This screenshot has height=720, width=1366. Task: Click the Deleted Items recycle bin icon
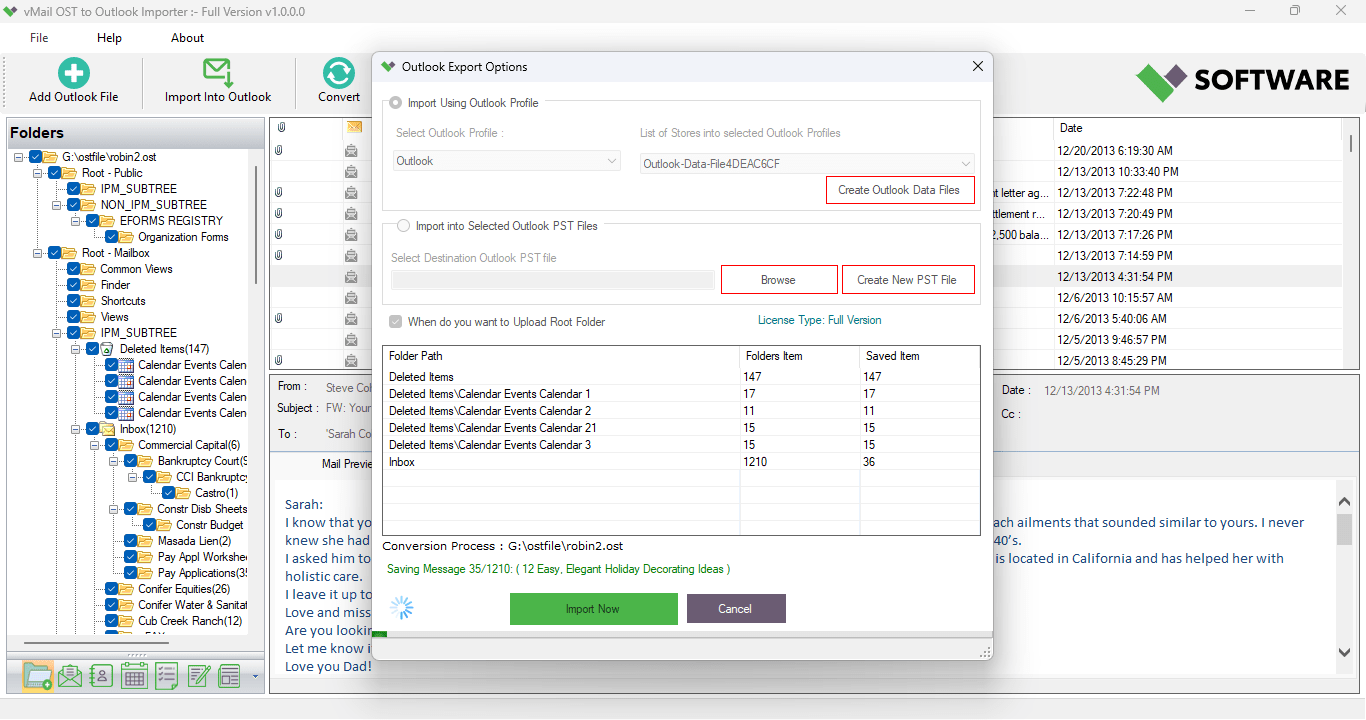coord(107,349)
